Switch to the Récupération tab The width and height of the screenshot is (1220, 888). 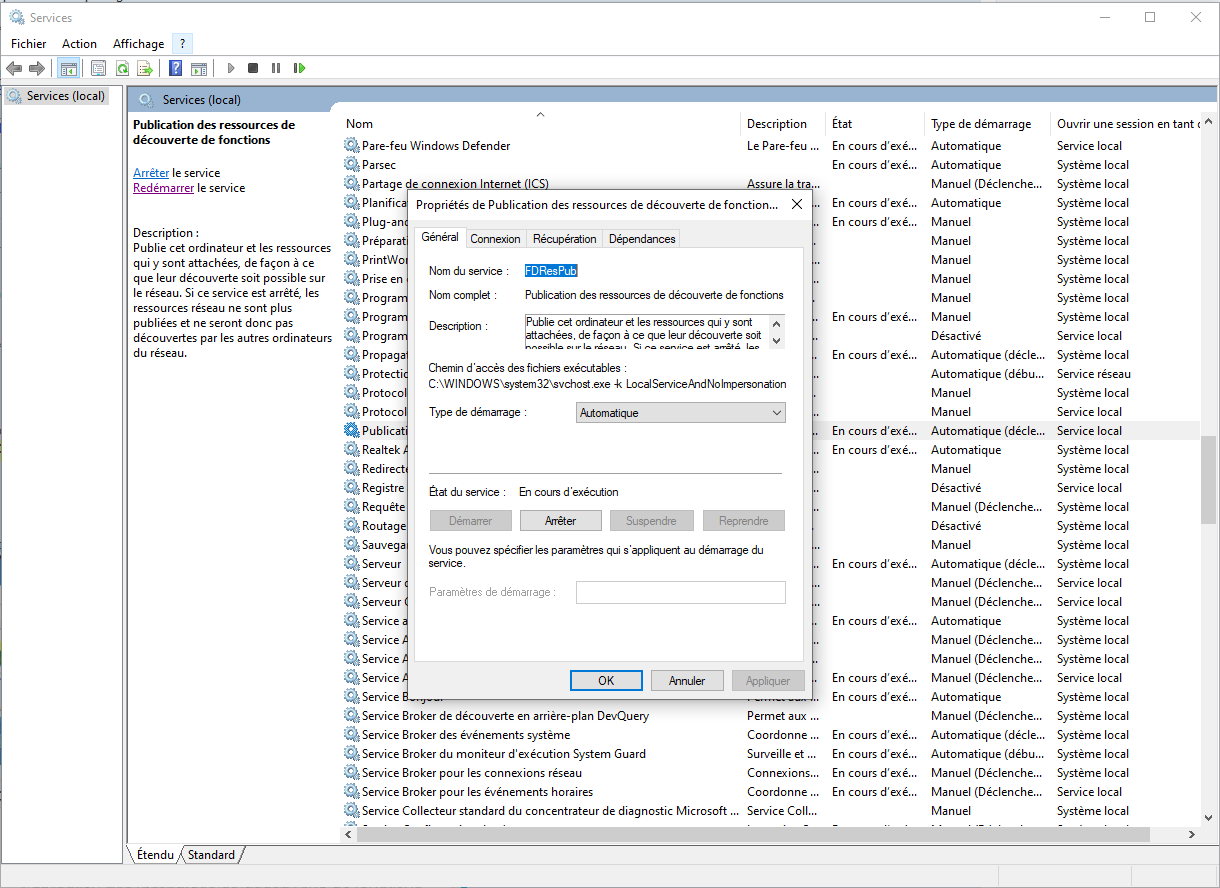tap(565, 239)
